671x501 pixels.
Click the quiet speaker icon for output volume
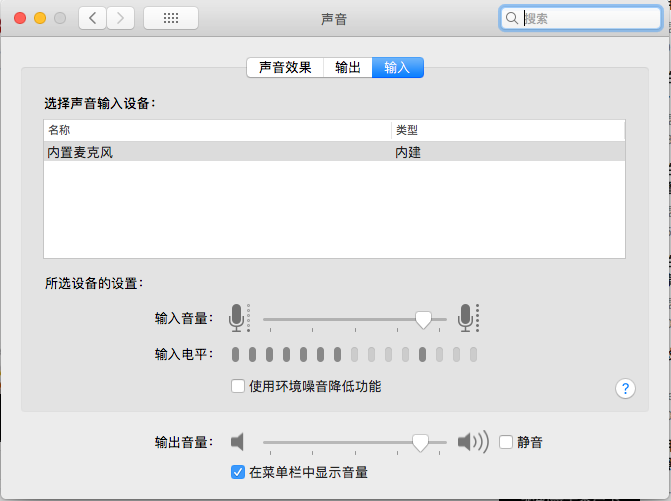click(238, 442)
